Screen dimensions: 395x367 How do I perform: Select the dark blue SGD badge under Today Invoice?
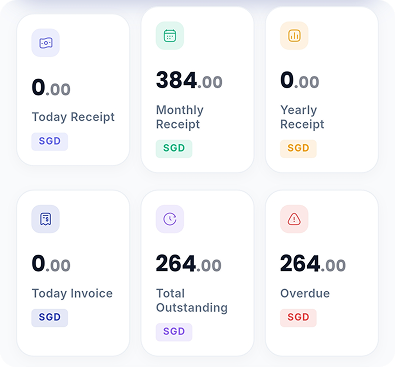tap(50, 318)
